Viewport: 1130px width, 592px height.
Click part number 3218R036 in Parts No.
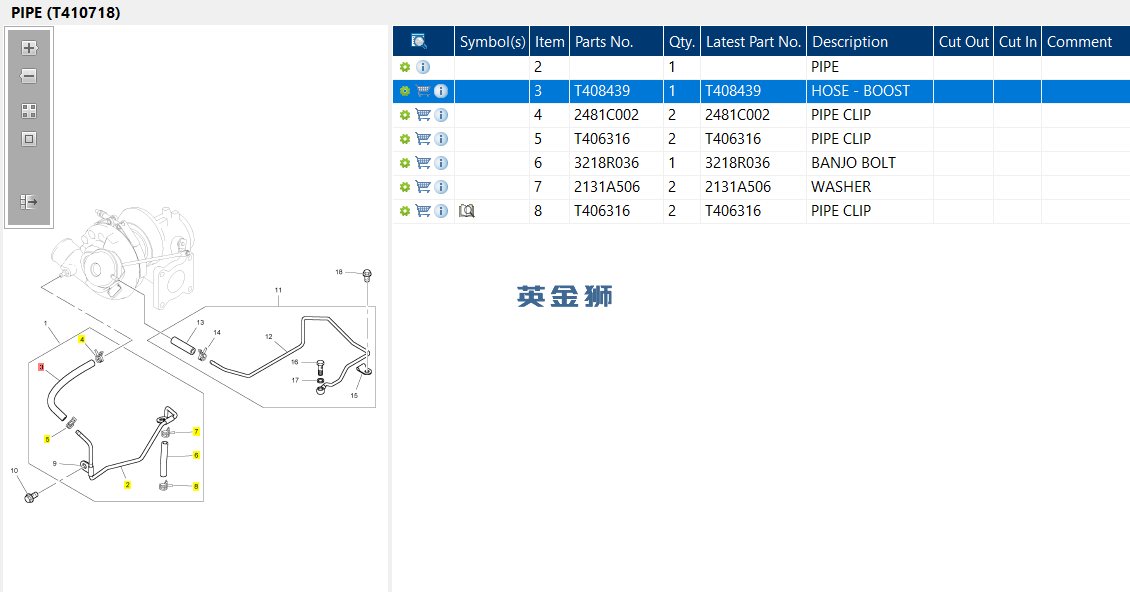click(606, 163)
